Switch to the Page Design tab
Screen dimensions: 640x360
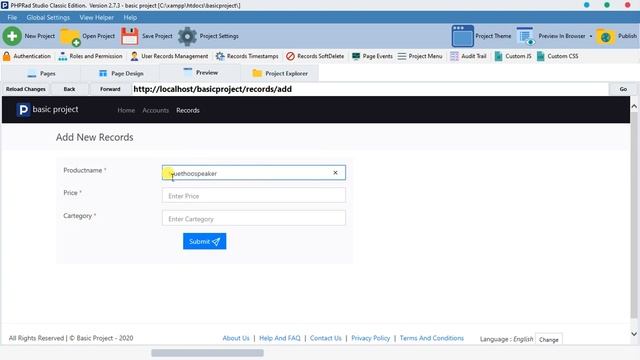coord(121,73)
